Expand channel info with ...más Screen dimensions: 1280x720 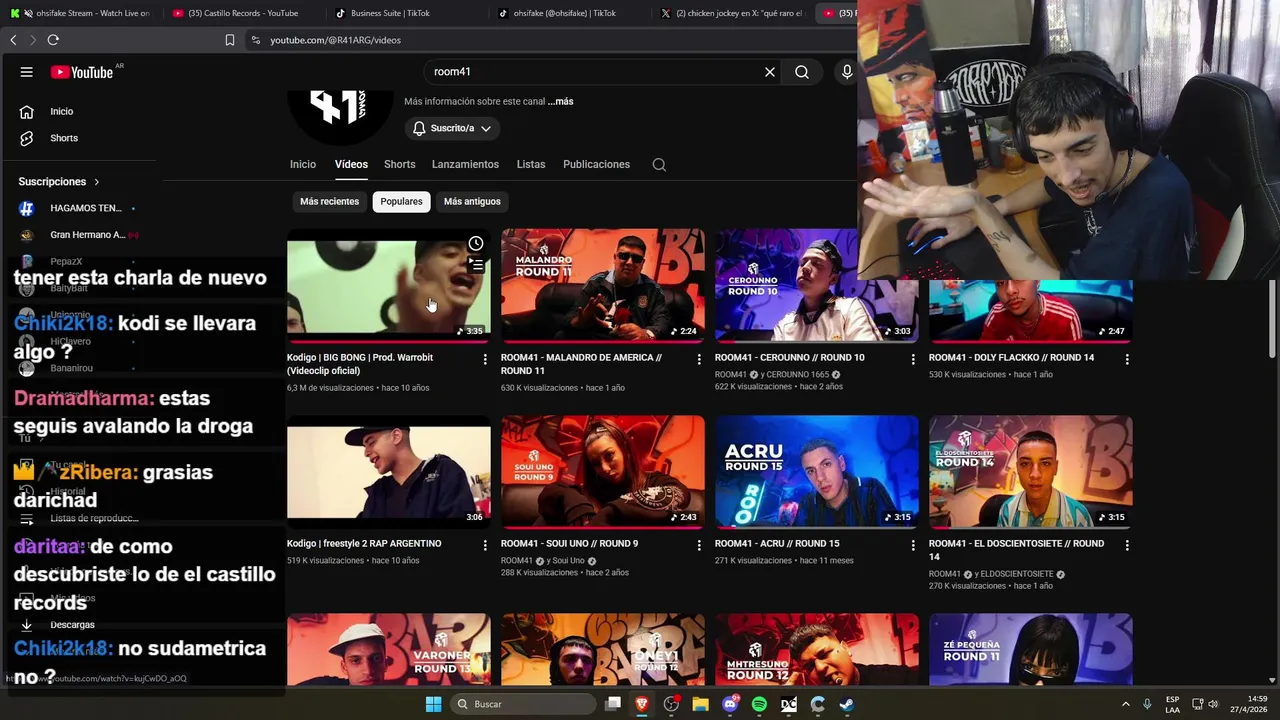(560, 101)
